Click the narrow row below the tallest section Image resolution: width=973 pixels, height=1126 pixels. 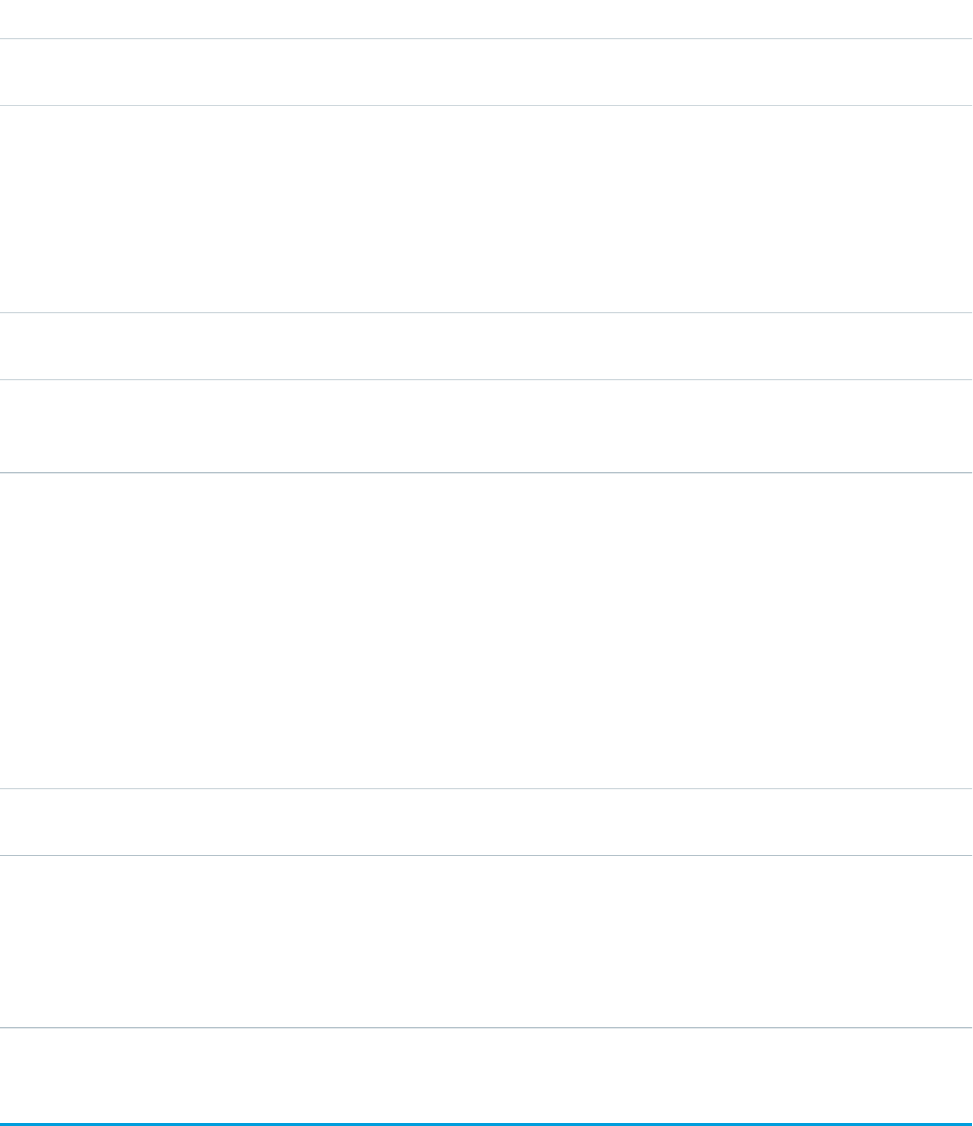point(486,822)
